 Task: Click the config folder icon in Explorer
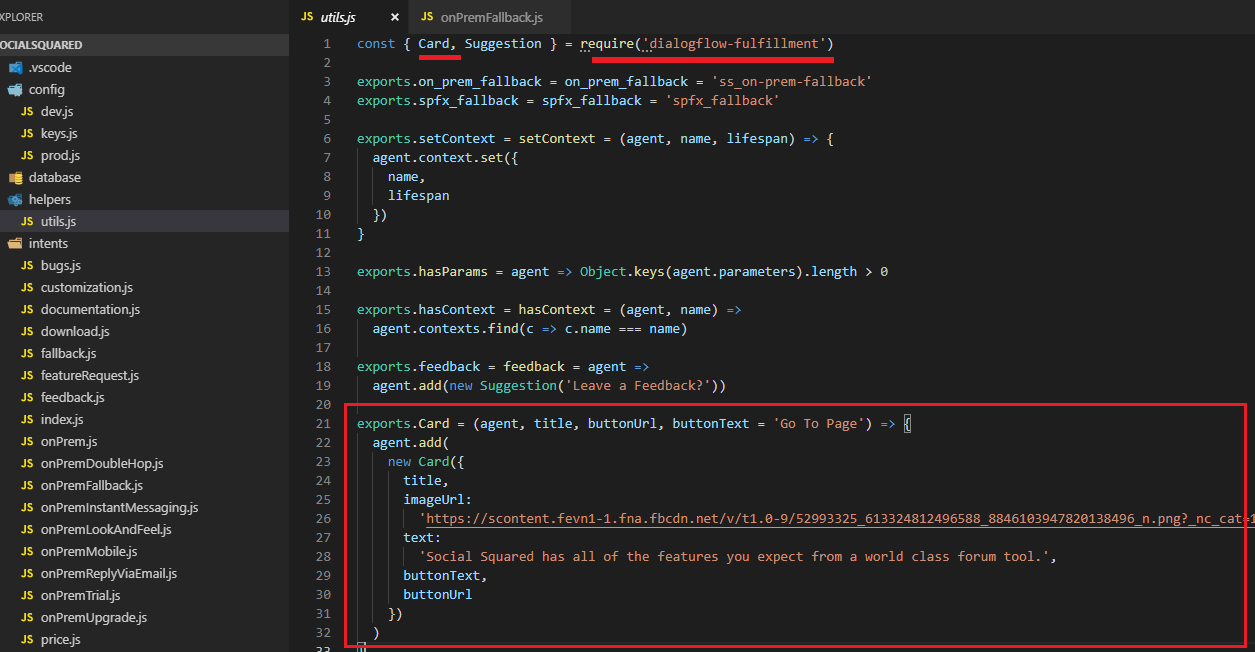(x=15, y=89)
